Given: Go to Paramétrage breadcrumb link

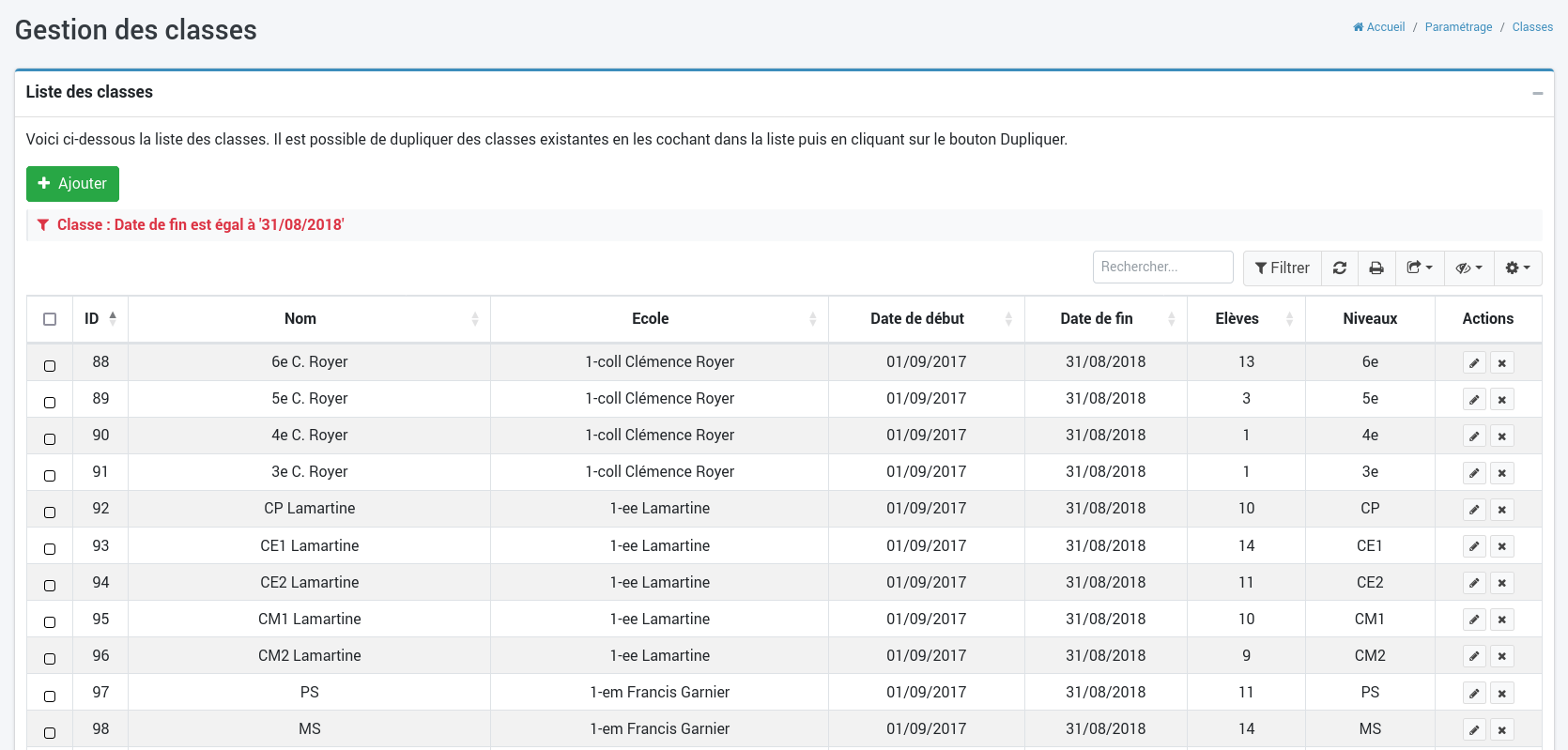Looking at the screenshot, I should click(x=1458, y=27).
